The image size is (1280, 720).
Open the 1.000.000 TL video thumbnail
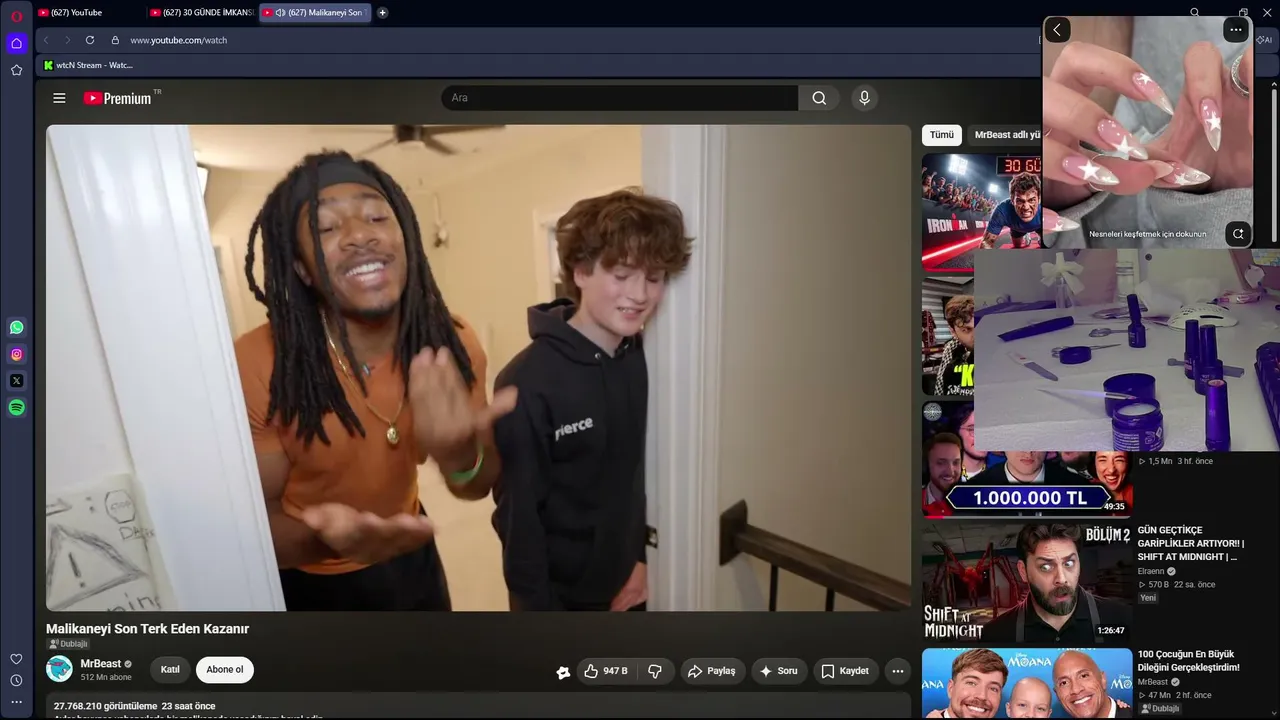coord(1027,485)
